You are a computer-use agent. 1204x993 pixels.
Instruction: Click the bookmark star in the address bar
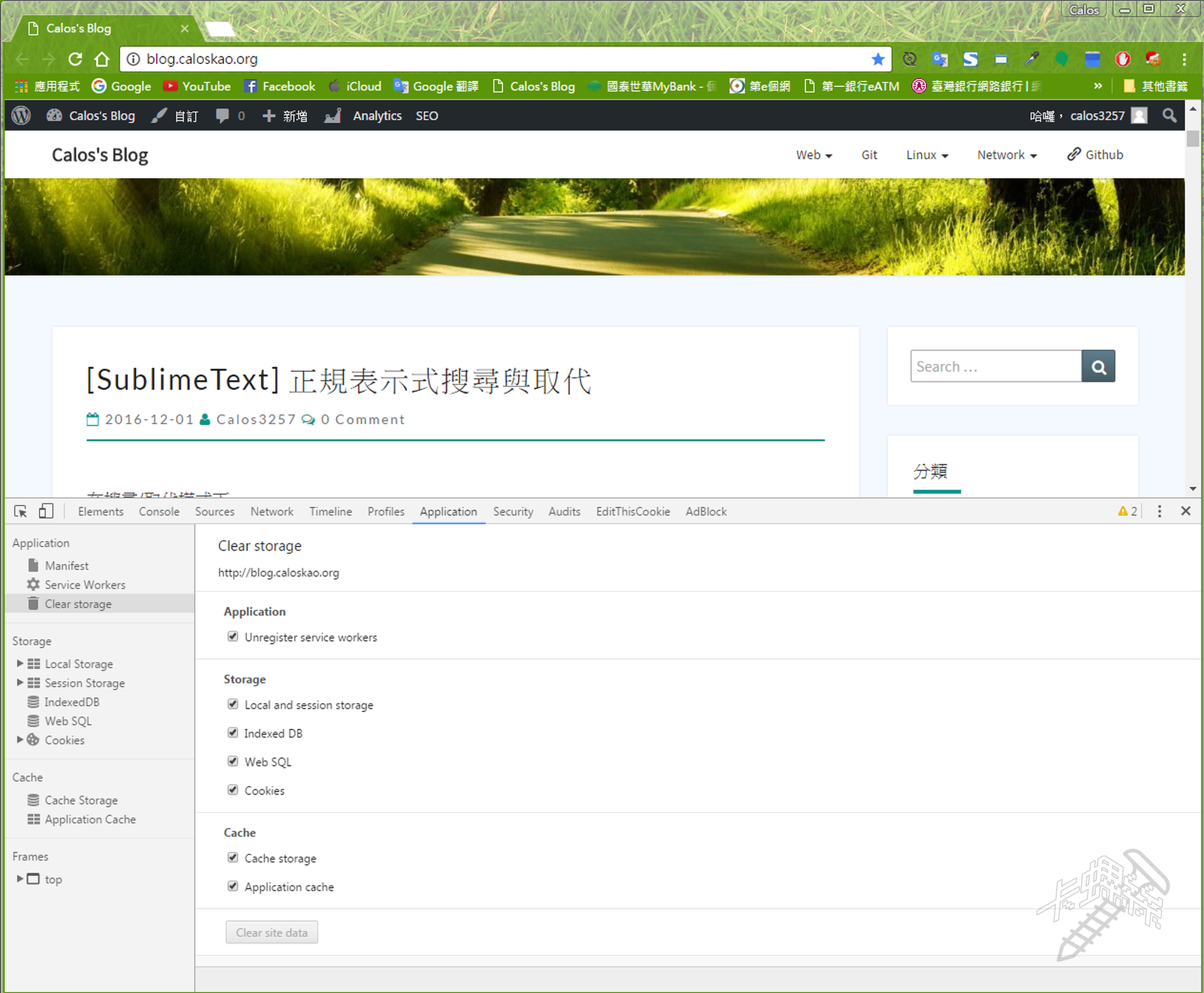click(877, 59)
